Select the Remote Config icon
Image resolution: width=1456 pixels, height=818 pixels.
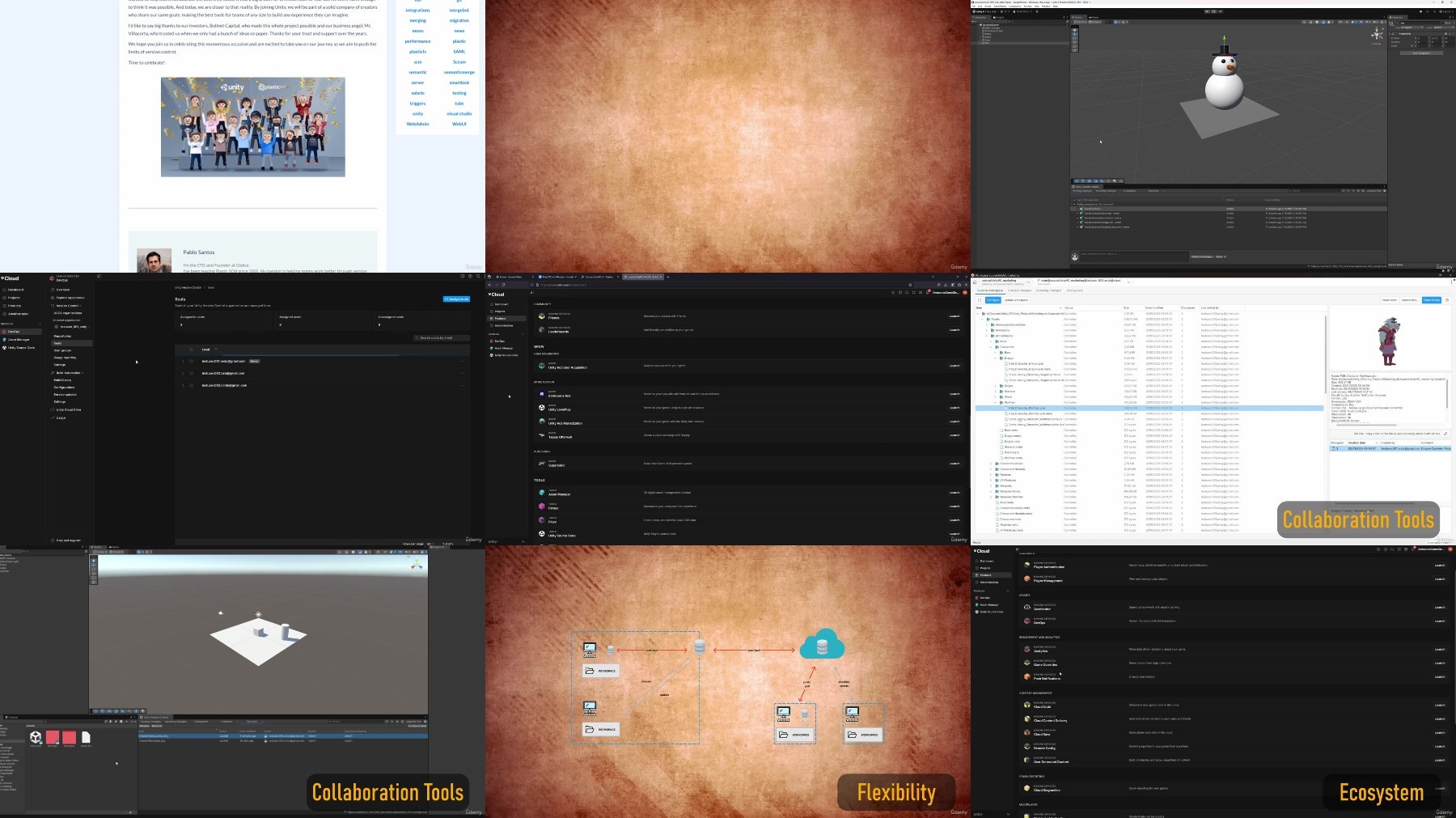click(1027, 746)
